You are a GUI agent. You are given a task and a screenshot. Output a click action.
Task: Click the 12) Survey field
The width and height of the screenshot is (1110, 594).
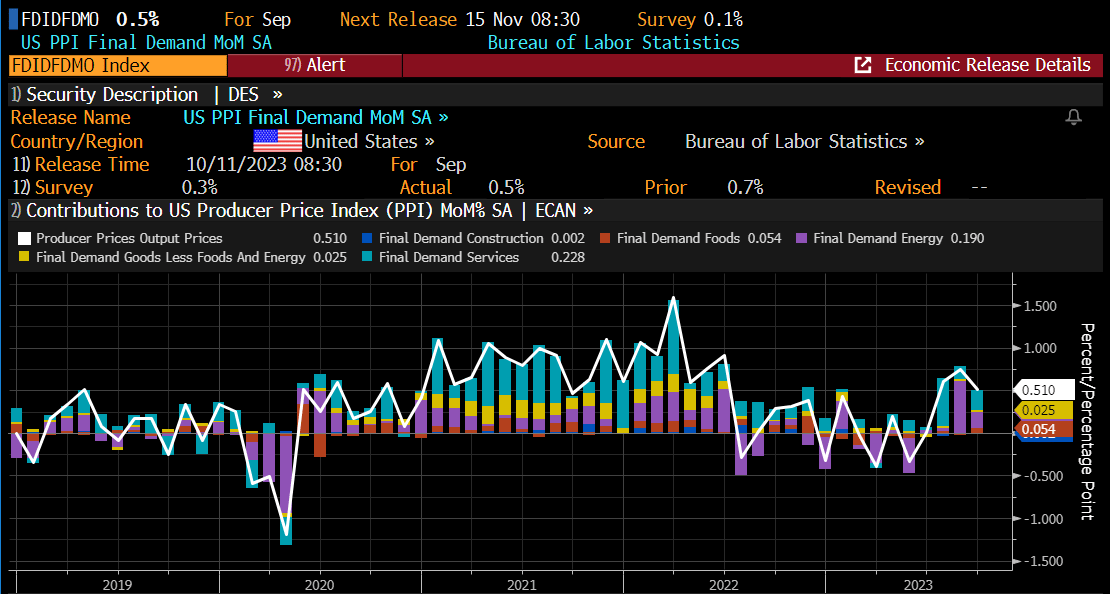coord(52,187)
